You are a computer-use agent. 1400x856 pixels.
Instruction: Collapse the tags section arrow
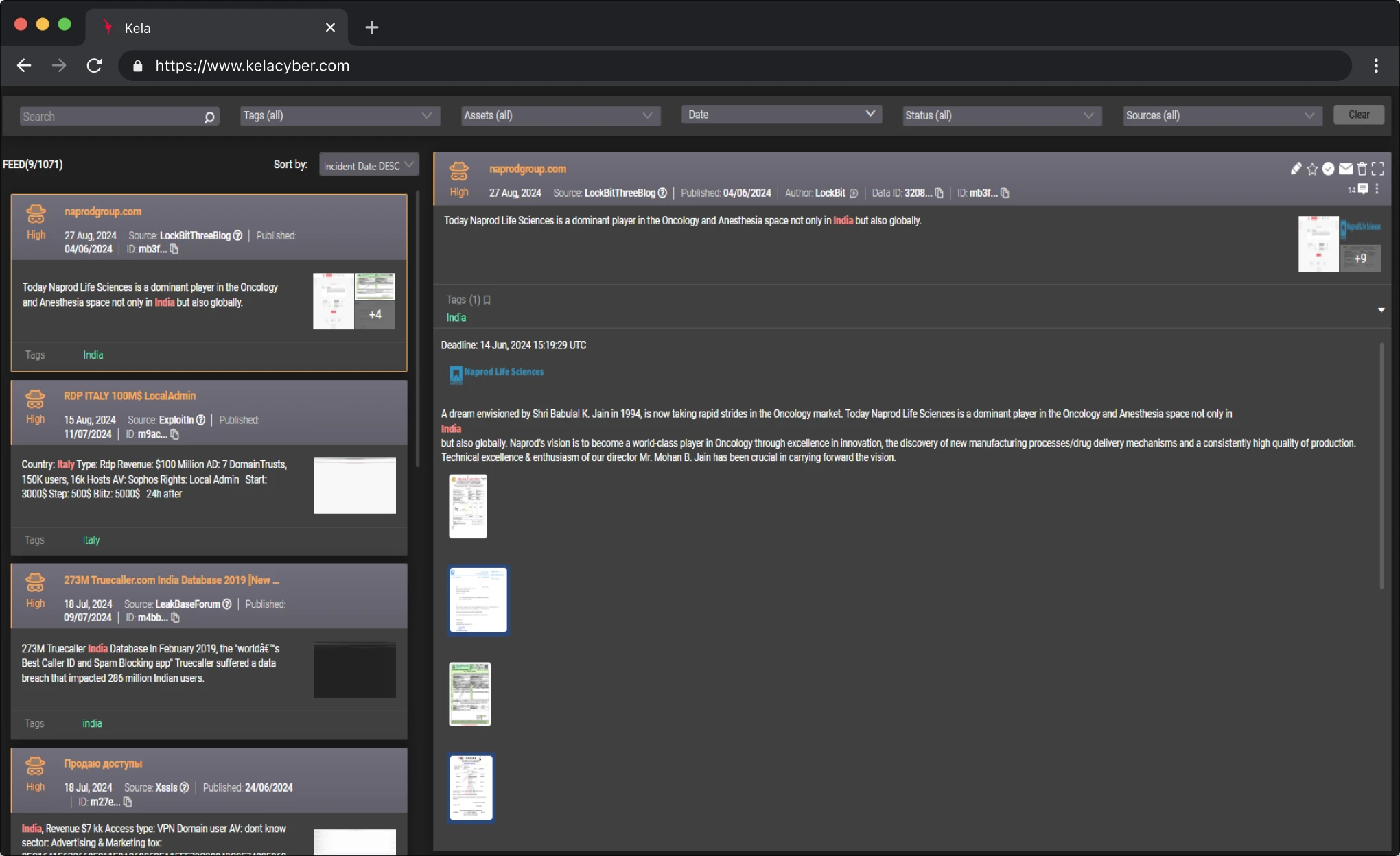tap(1381, 310)
